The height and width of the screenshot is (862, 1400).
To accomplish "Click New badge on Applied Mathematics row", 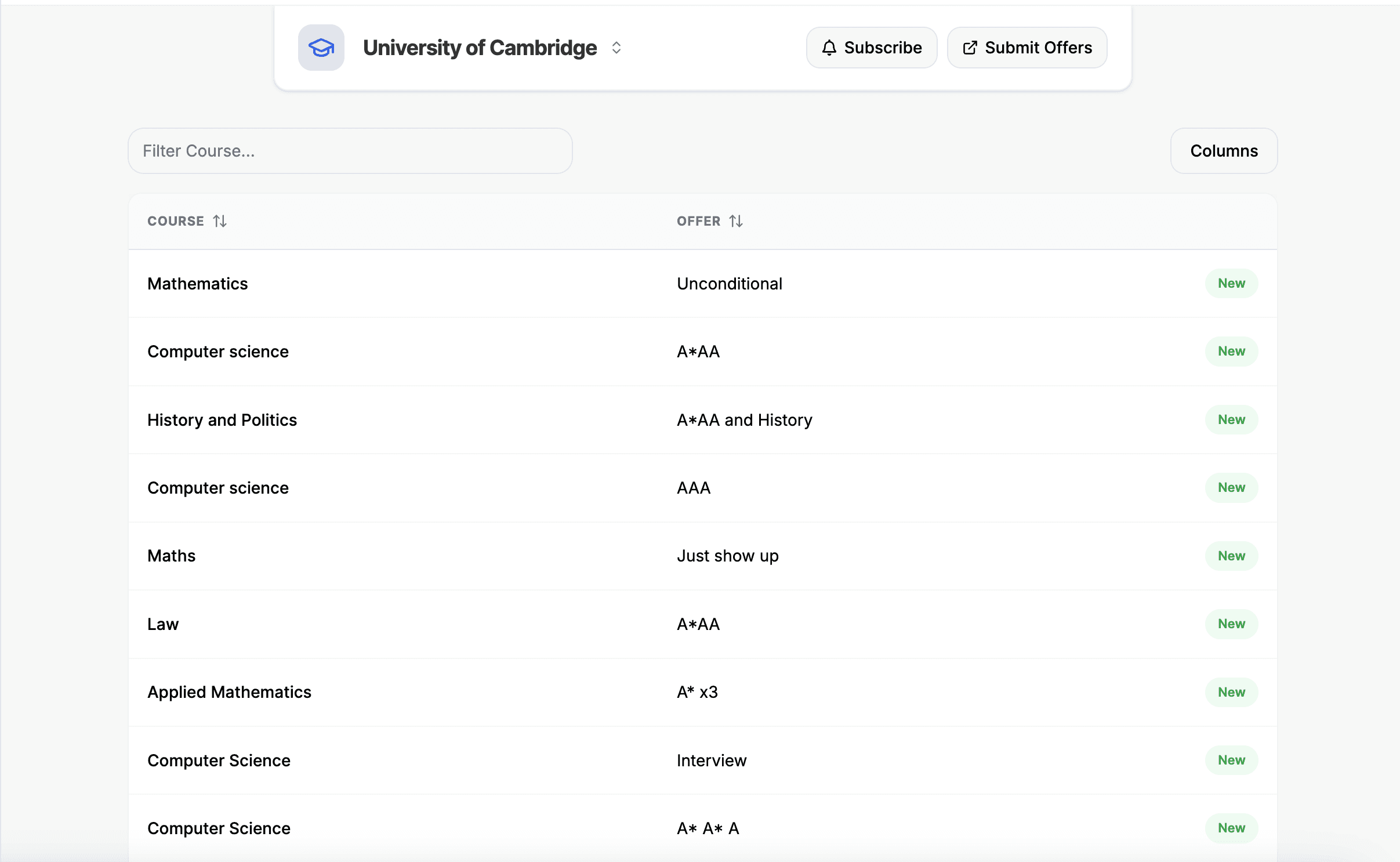I will coord(1231,692).
